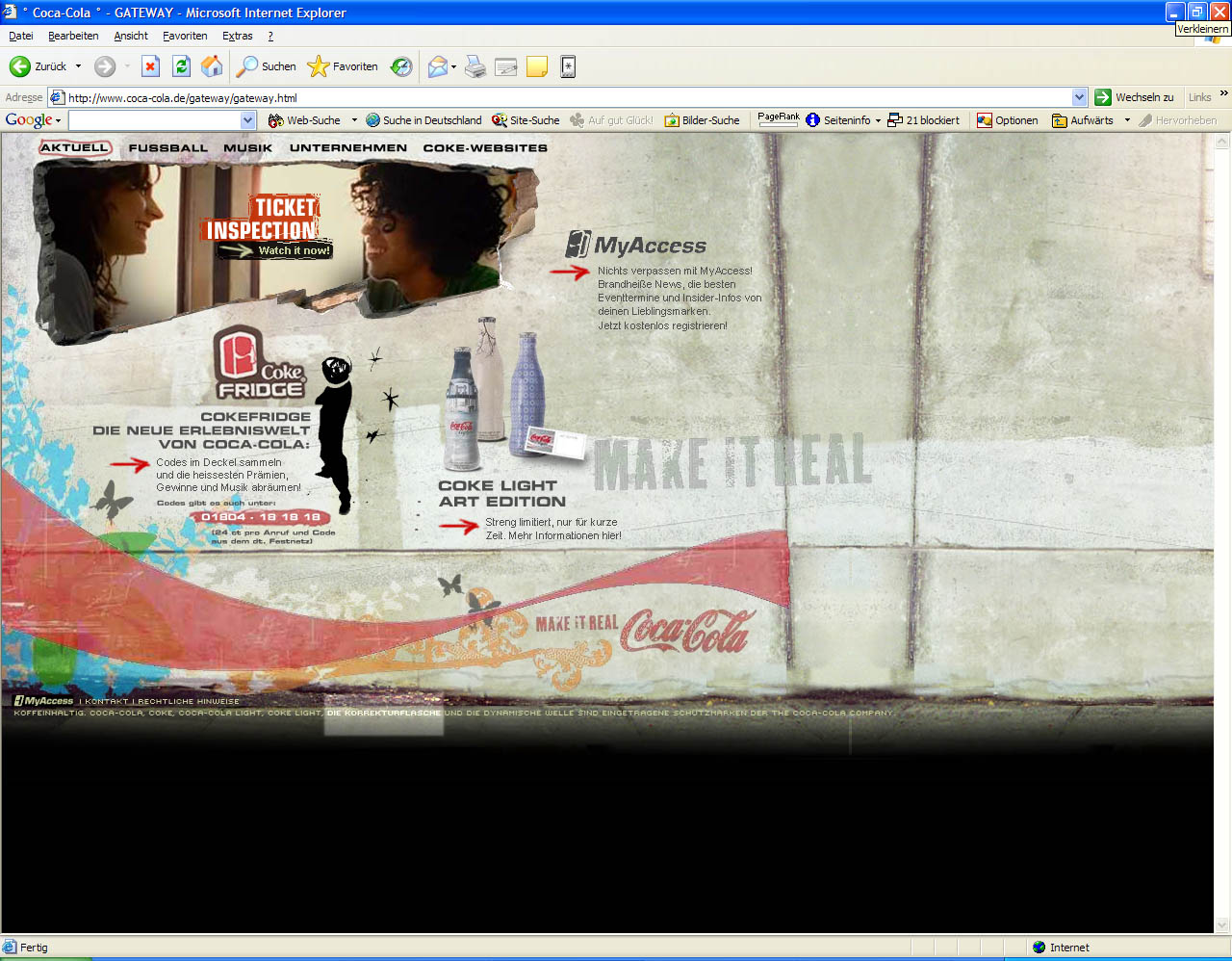
Task: Open Google toolbar Optionen
Action: [1007, 120]
